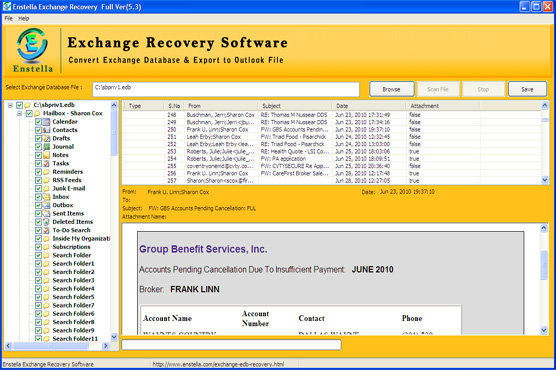Image resolution: width=556 pixels, height=370 pixels.
Task: Click the Calendar folder icon
Action: pyautogui.click(x=46, y=122)
